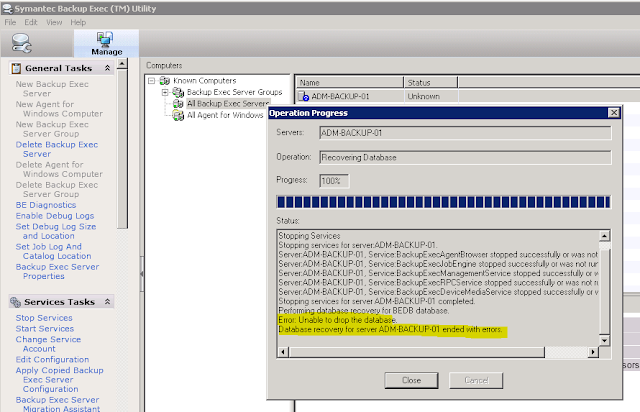The width and height of the screenshot is (640, 412).
Task: Click the 'Error: Unable to drop the database' line
Action: 337,320
